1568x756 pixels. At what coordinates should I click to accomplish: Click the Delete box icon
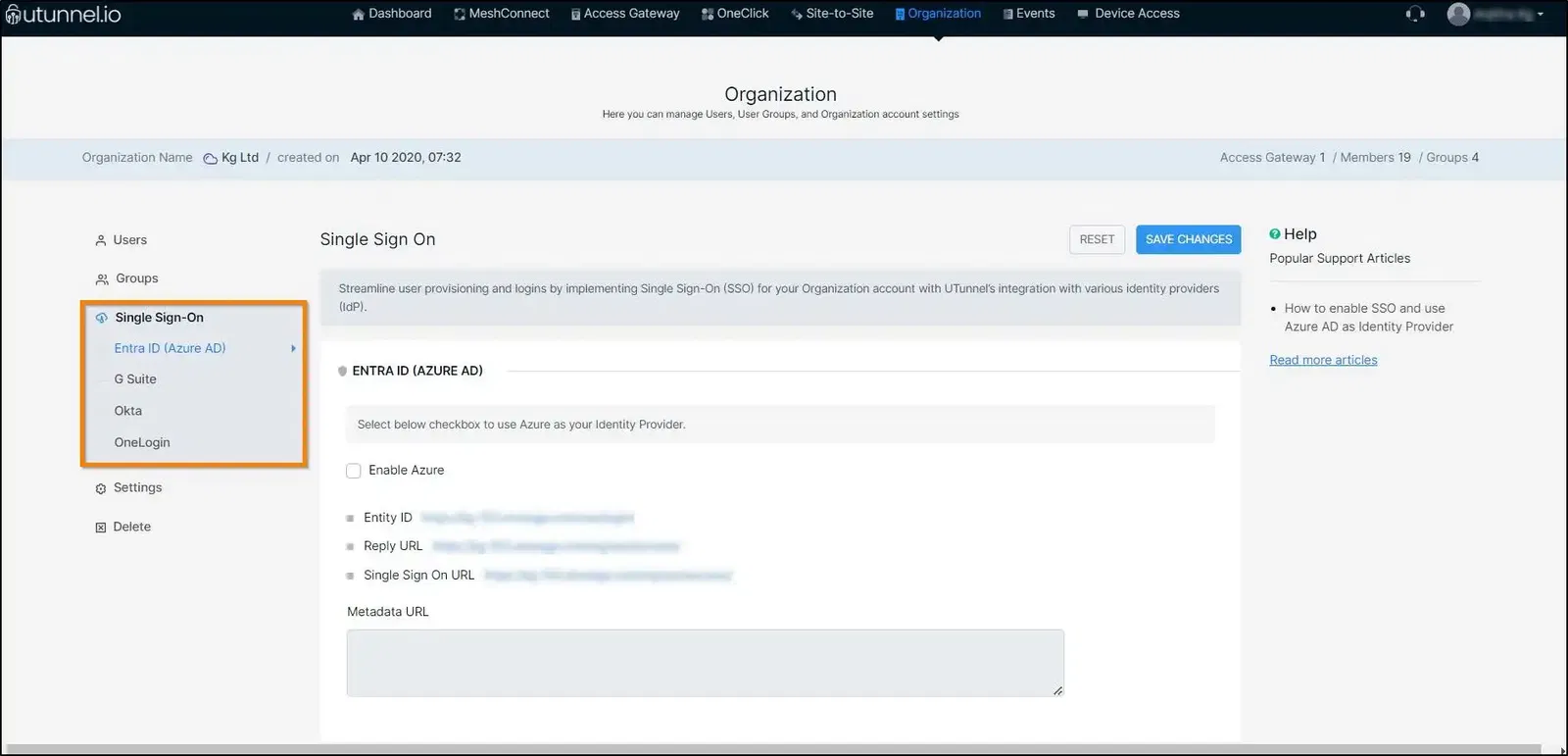[101, 528]
